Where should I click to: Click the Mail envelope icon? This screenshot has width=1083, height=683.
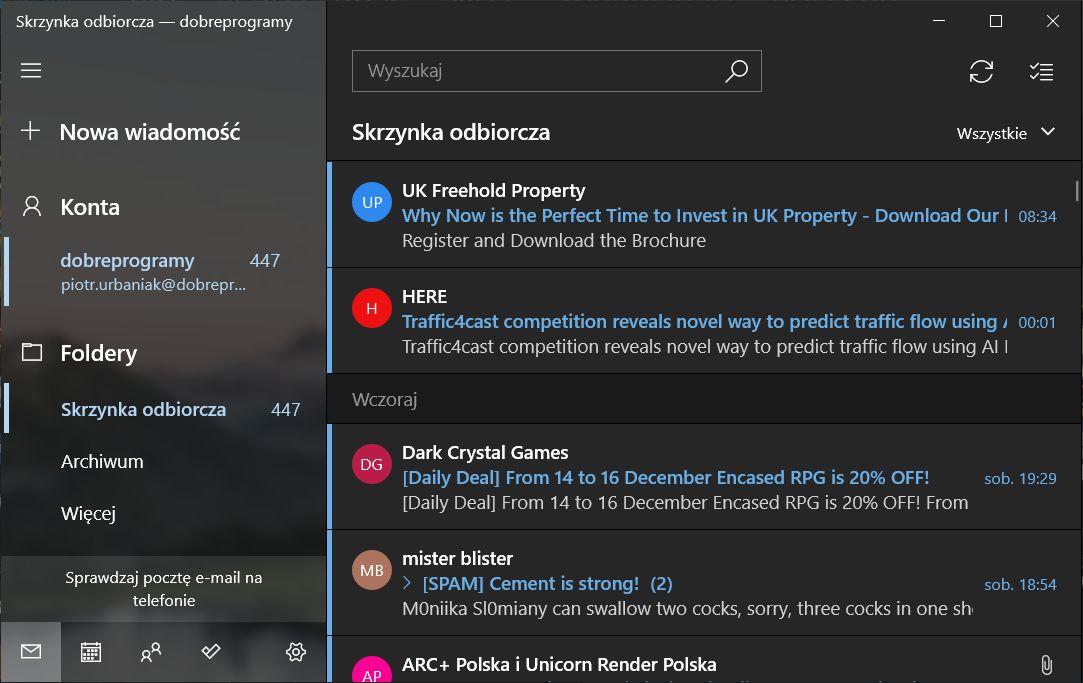[x=31, y=652]
